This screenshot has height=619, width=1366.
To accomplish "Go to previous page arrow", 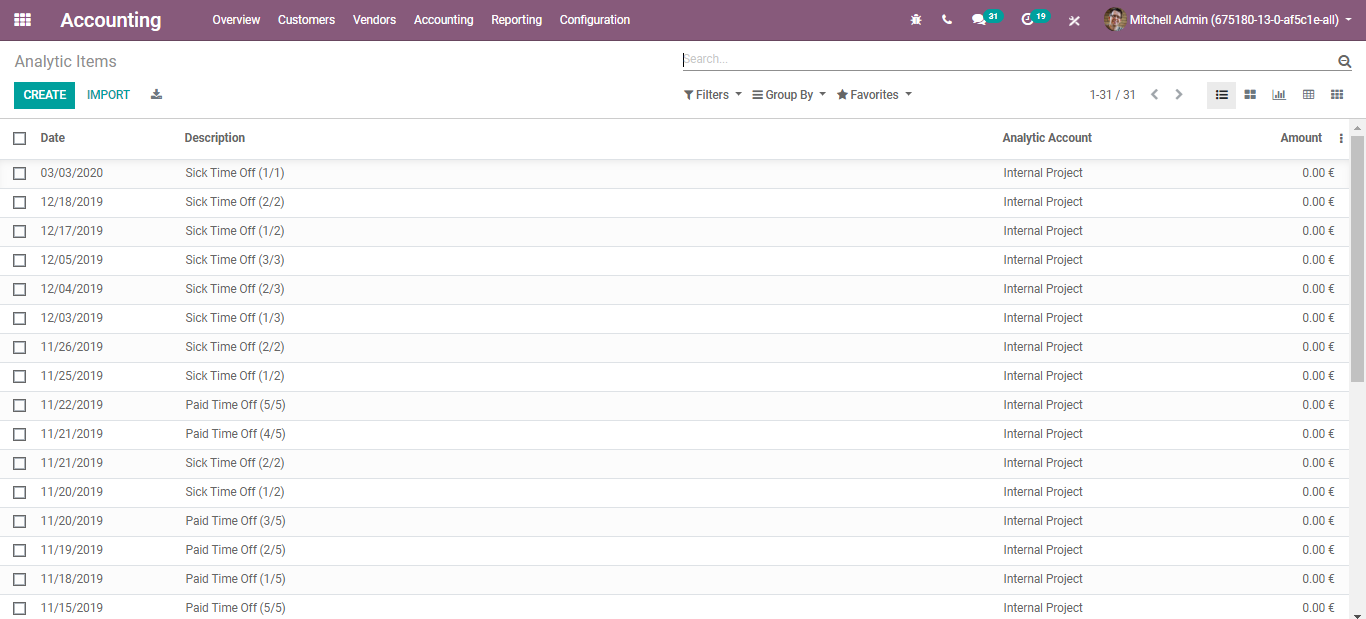I will (x=1154, y=95).
